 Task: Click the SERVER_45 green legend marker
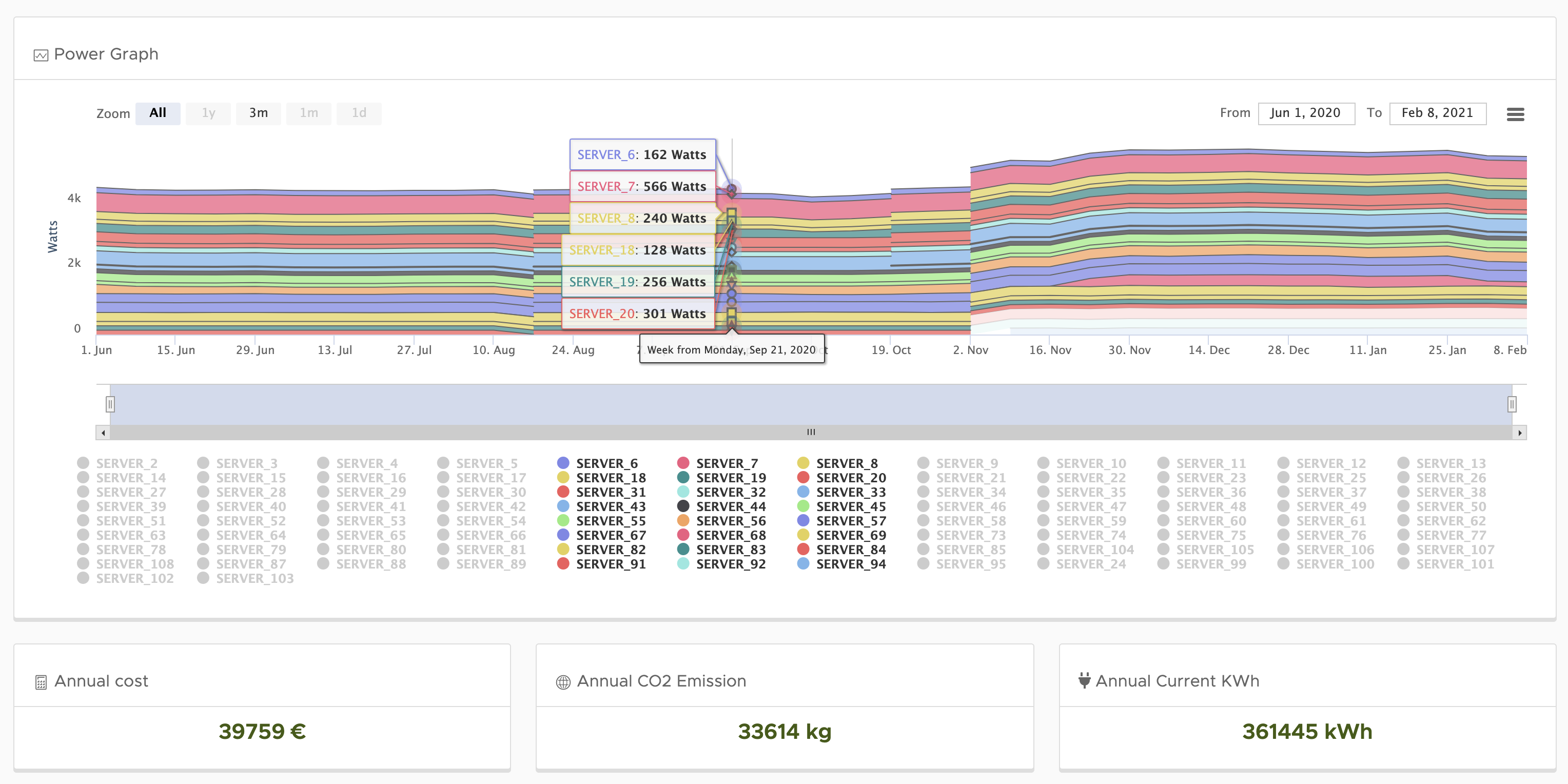(803, 506)
